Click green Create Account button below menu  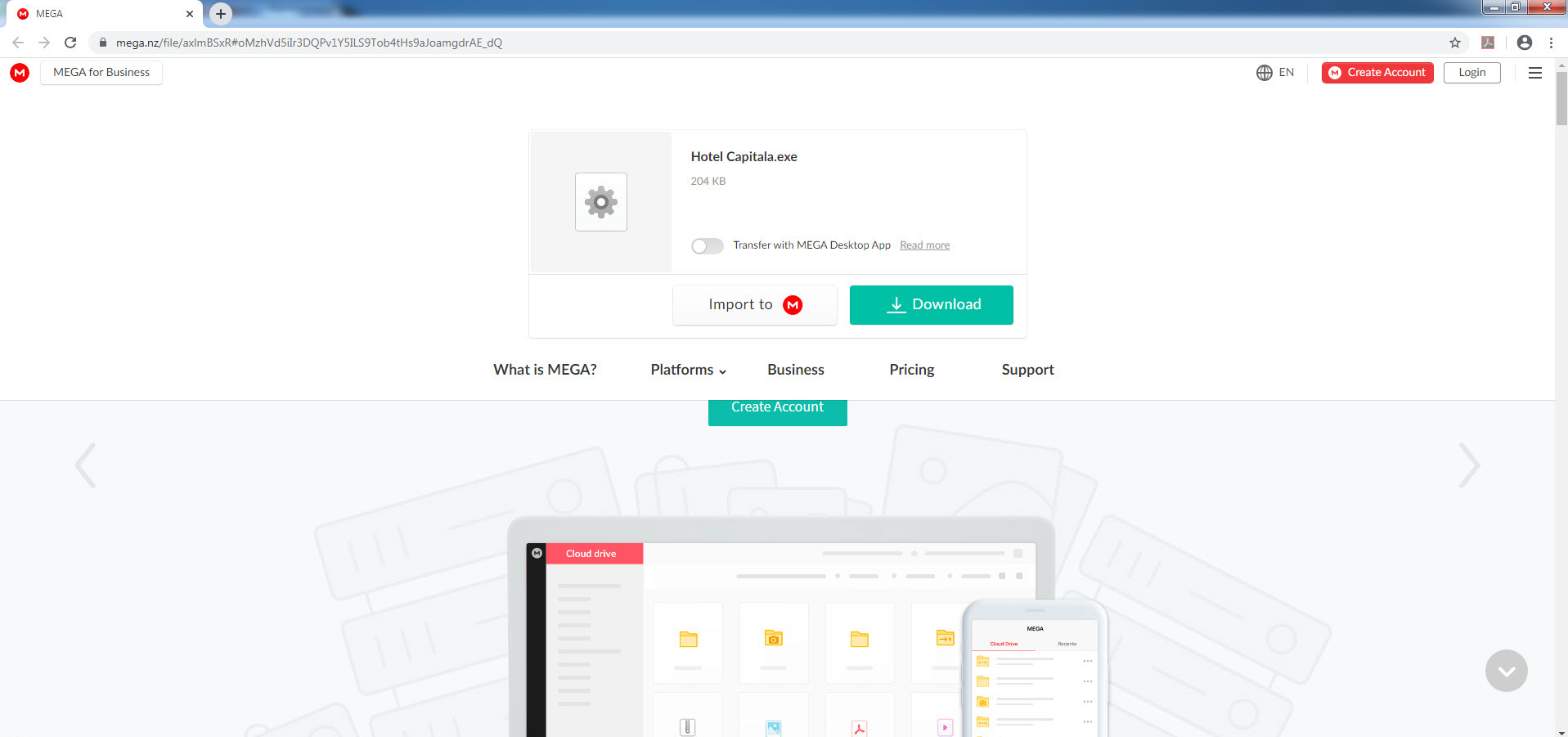778,411
